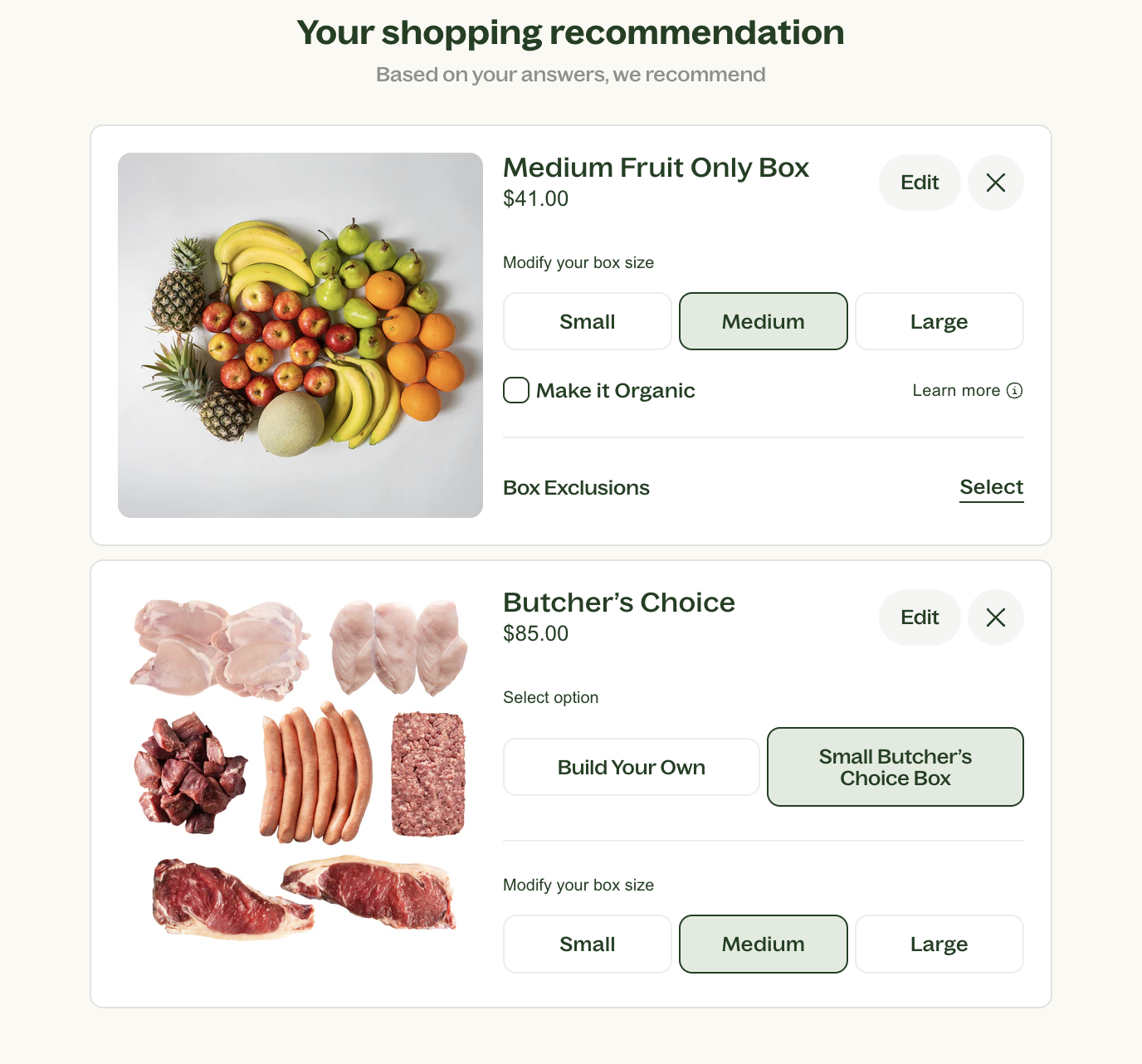1142x1064 pixels.
Task: Pick Large size for the fruit box
Action: 939,321
